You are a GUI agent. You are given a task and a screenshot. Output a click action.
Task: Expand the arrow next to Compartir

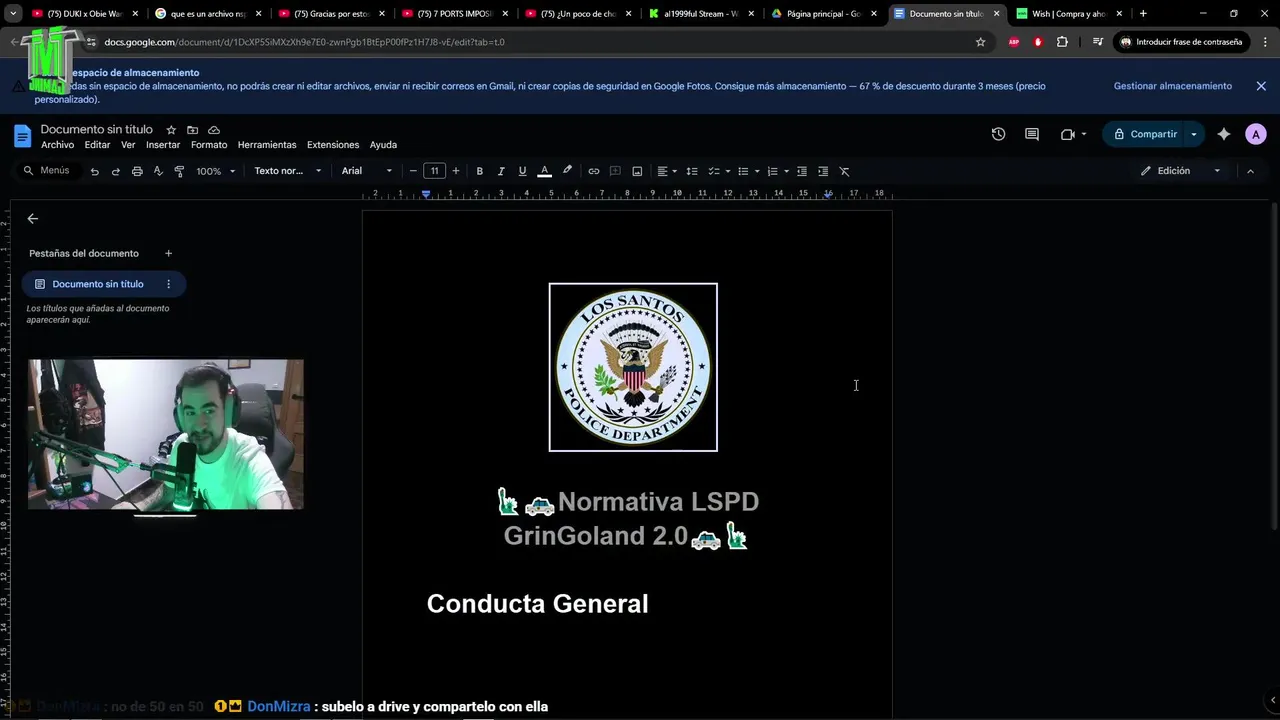coord(1193,134)
